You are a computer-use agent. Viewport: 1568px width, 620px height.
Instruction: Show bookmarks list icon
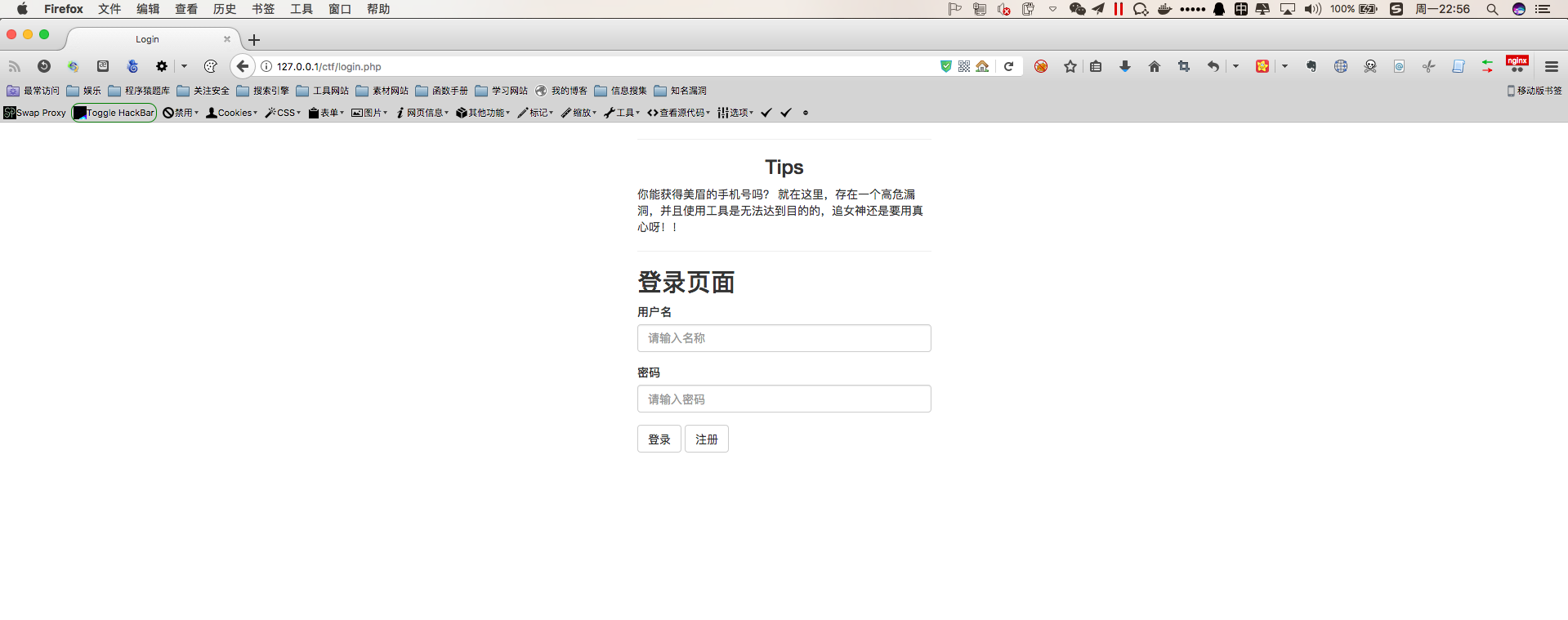coord(1096,66)
